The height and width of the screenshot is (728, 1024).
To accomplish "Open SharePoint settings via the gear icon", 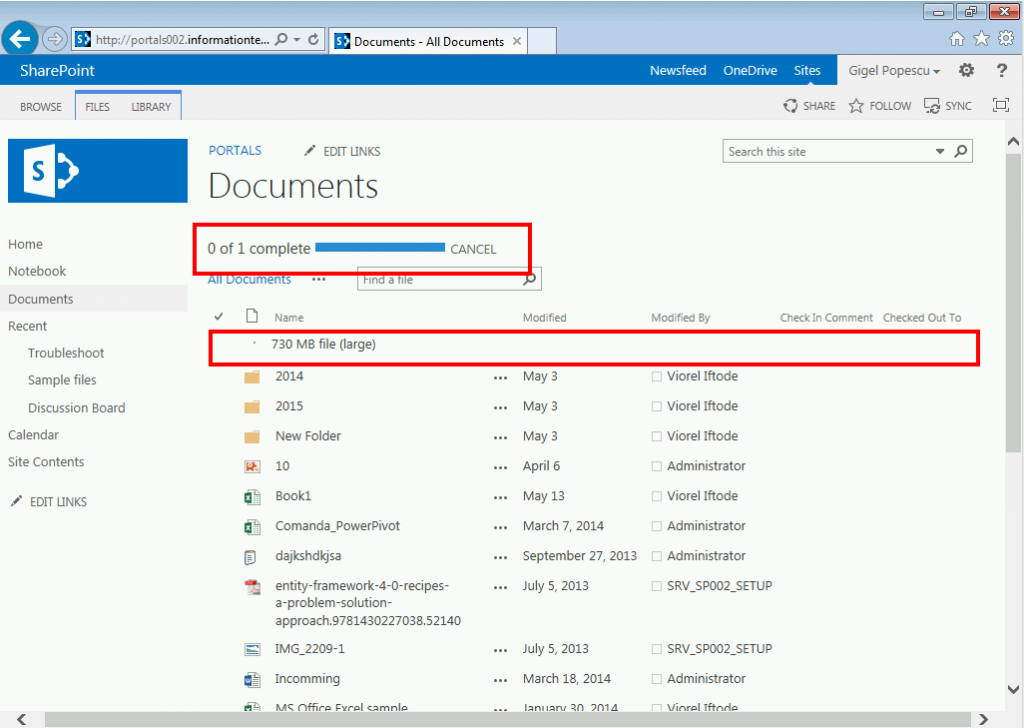I will pos(966,70).
